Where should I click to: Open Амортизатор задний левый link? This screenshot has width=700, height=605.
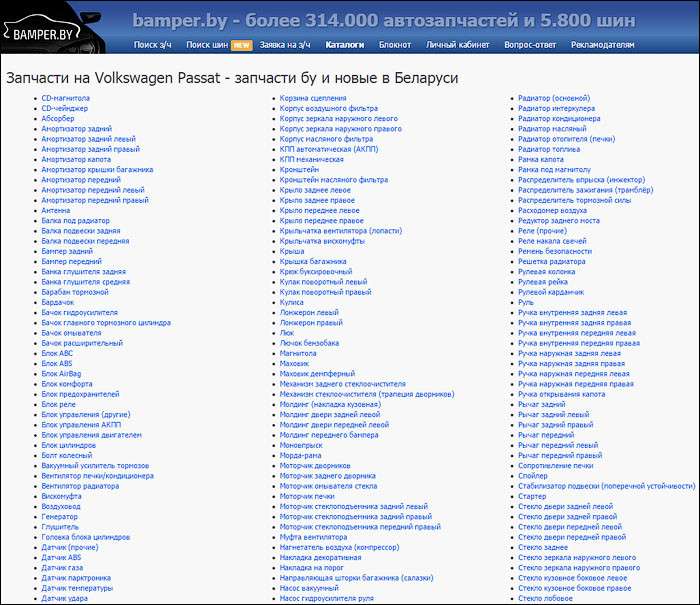[88, 139]
